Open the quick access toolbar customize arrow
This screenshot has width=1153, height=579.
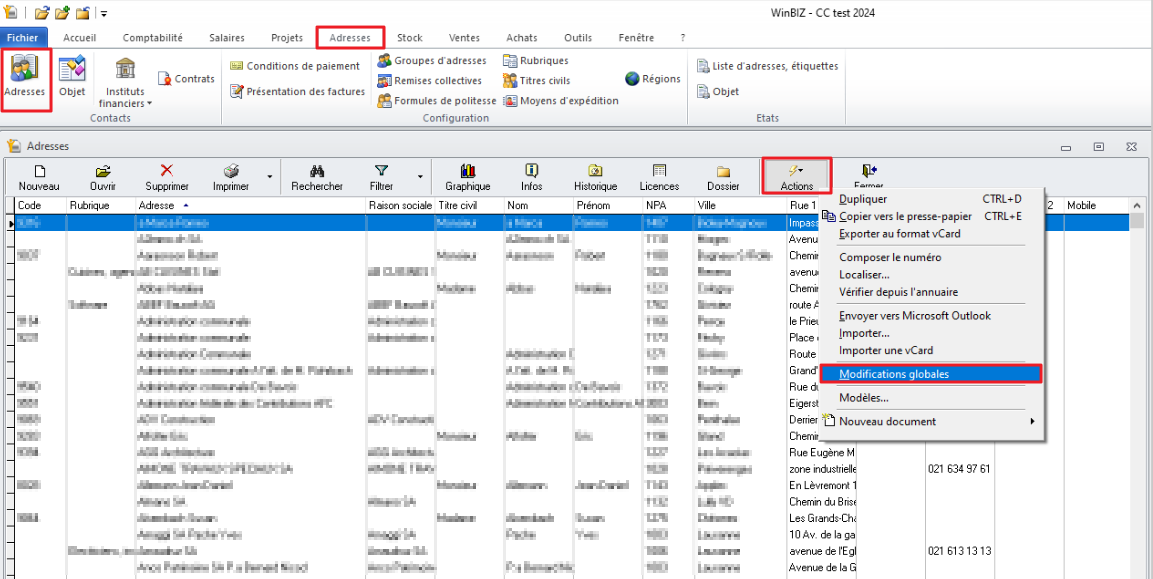tap(104, 13)
